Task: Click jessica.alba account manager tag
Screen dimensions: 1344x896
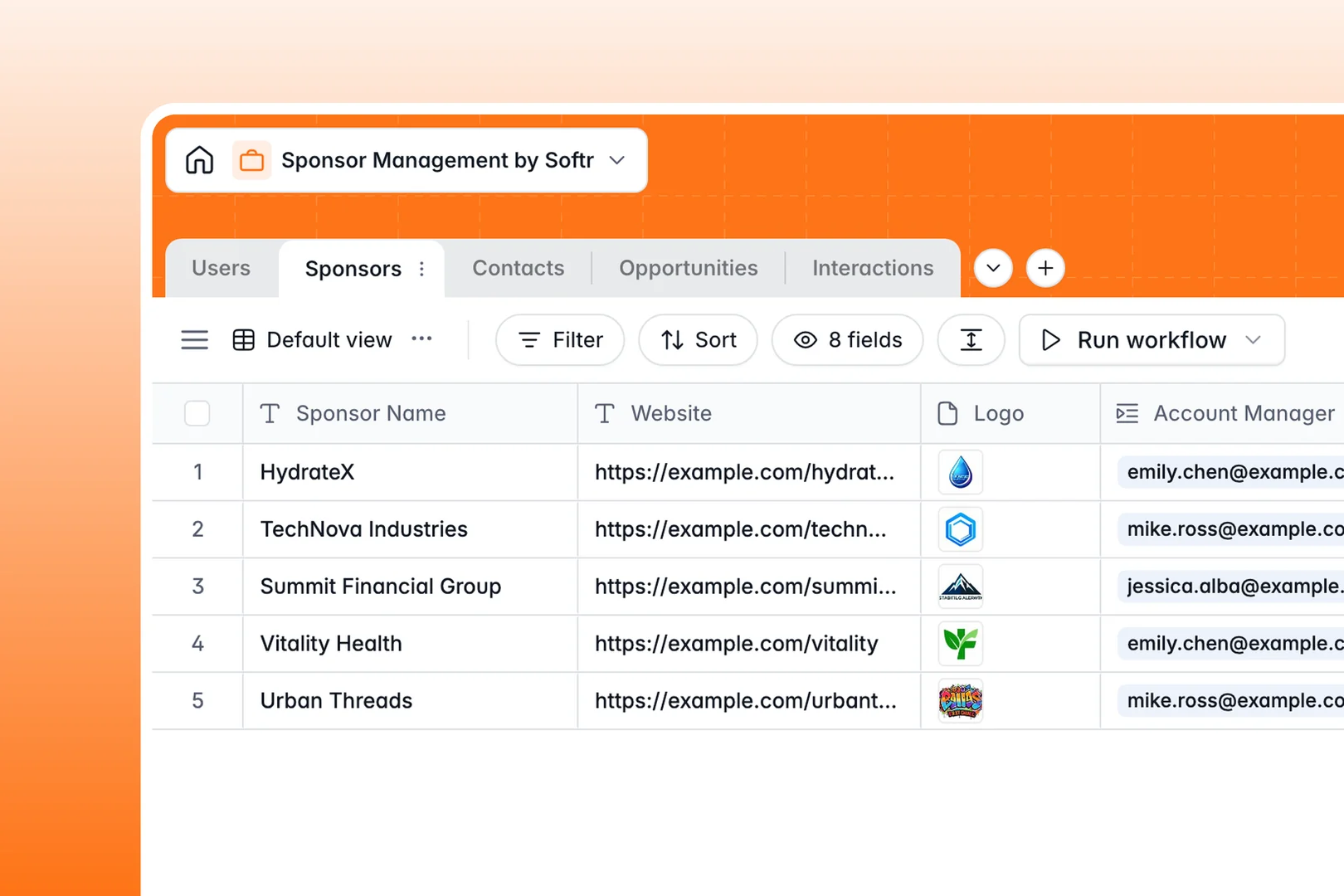Action: point(1231,587)
